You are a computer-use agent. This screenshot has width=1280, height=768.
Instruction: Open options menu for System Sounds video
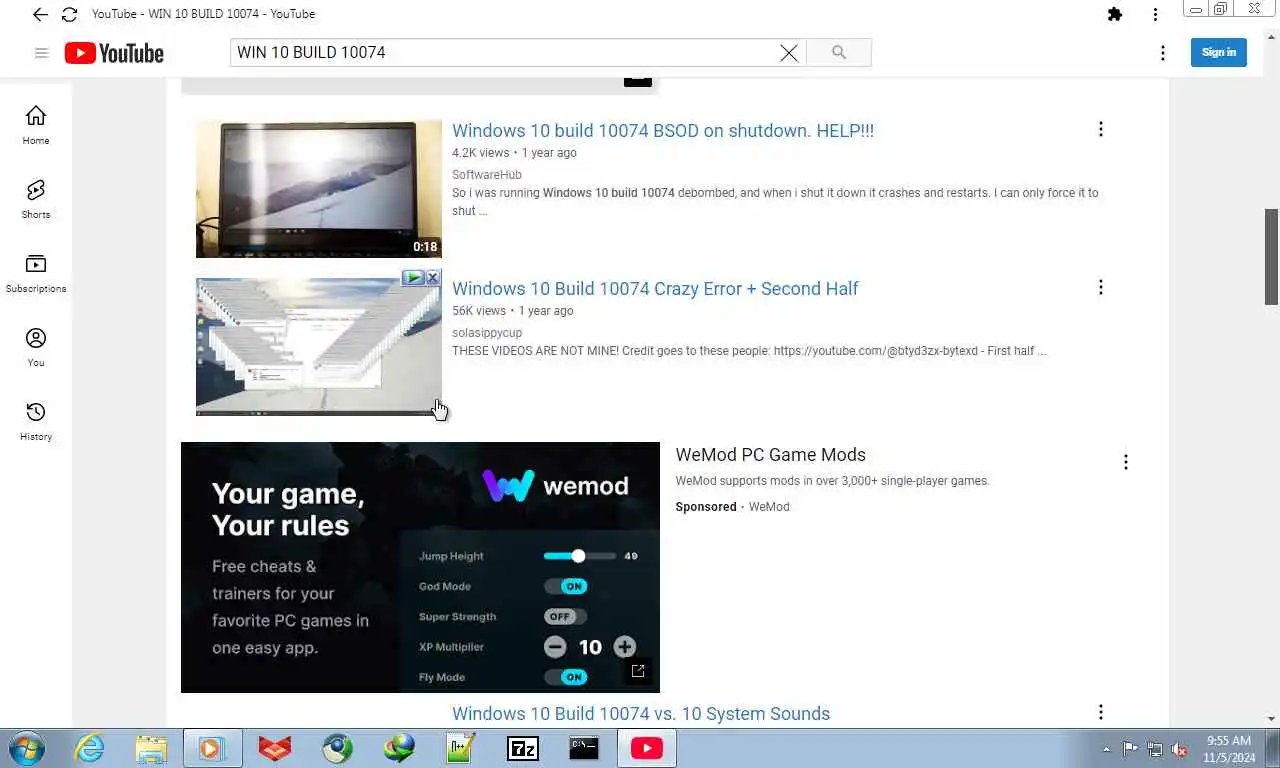click(x=1101, y=712)
